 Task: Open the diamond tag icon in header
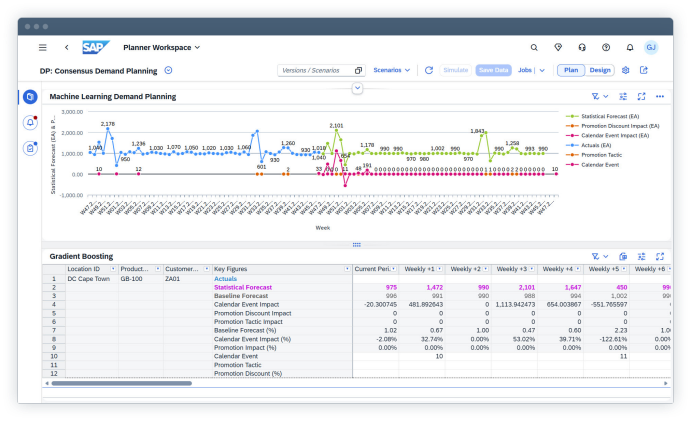click(558, 47)
